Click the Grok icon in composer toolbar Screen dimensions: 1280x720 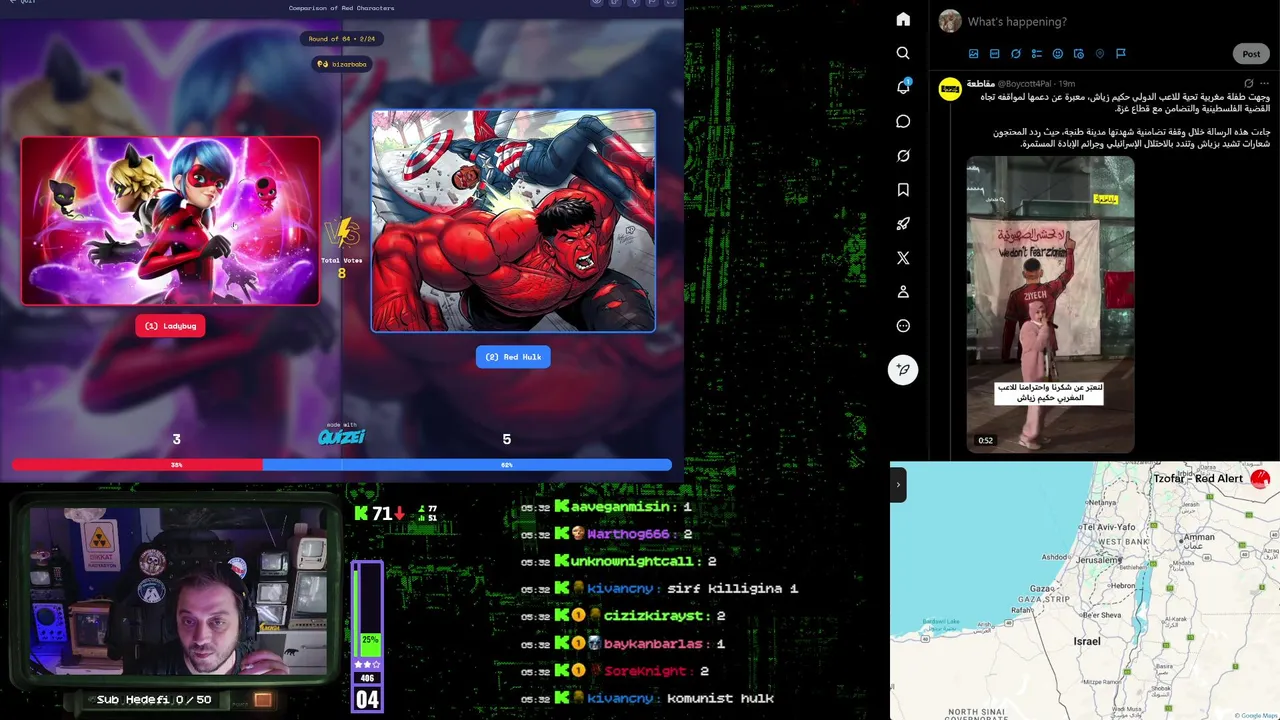1015,53
